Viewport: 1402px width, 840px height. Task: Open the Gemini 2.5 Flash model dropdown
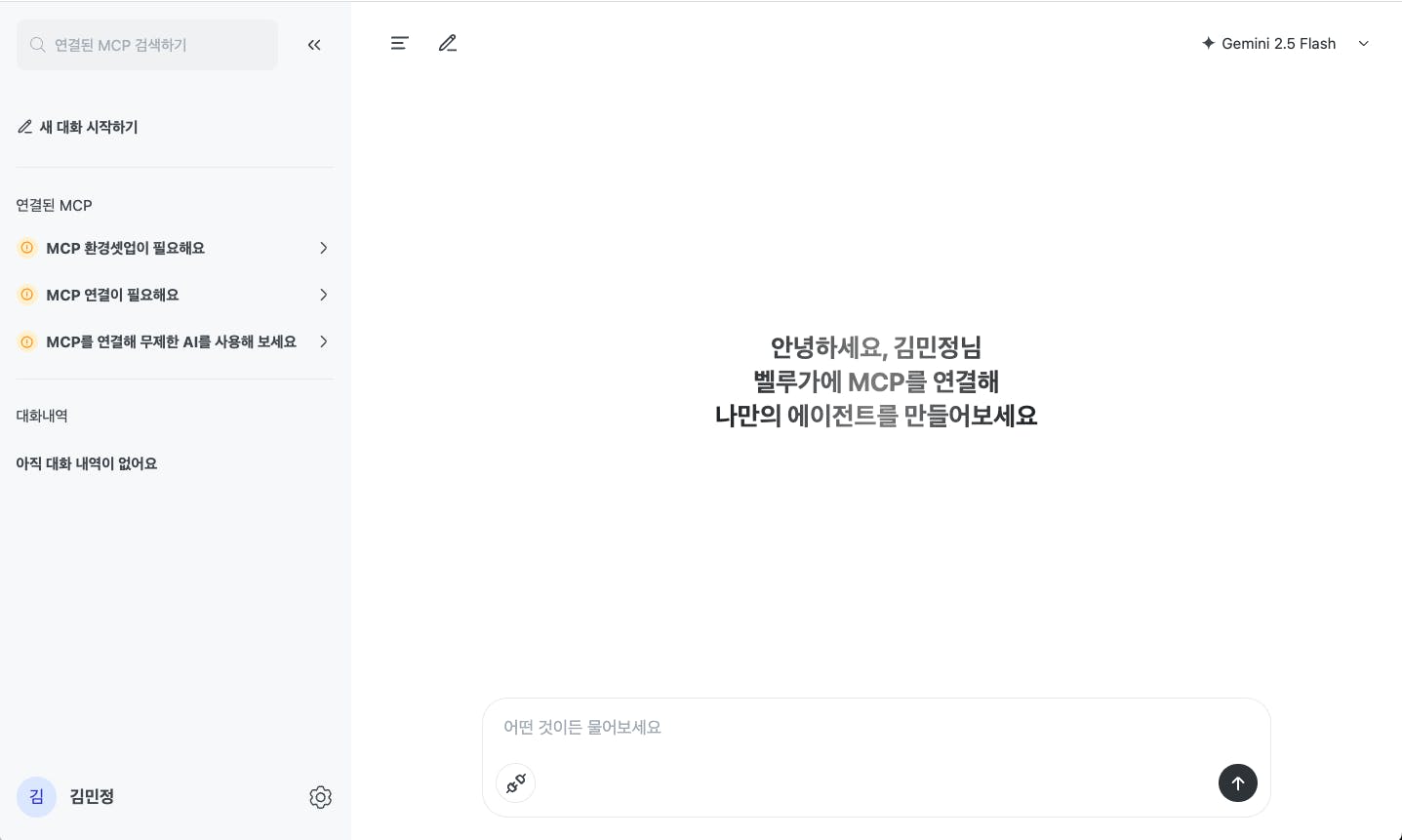(x=1285, y=43)
